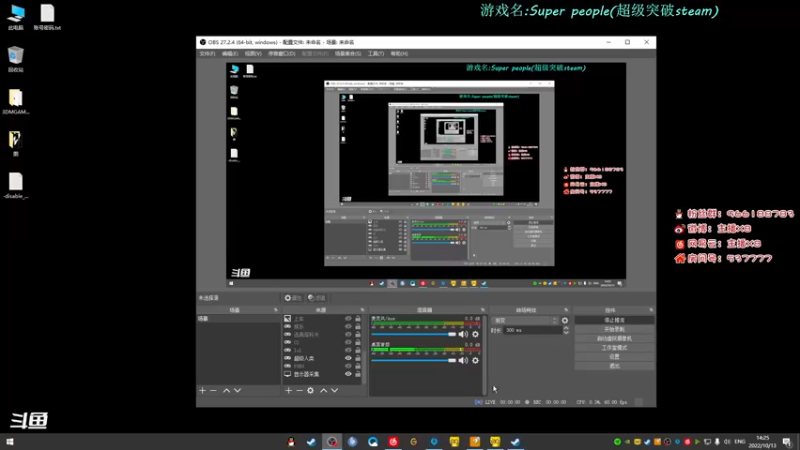This screenshot has width=800, height=450.
Task: Toggle the lock on 显示器采集 source
Action: (x=358, y=374)
